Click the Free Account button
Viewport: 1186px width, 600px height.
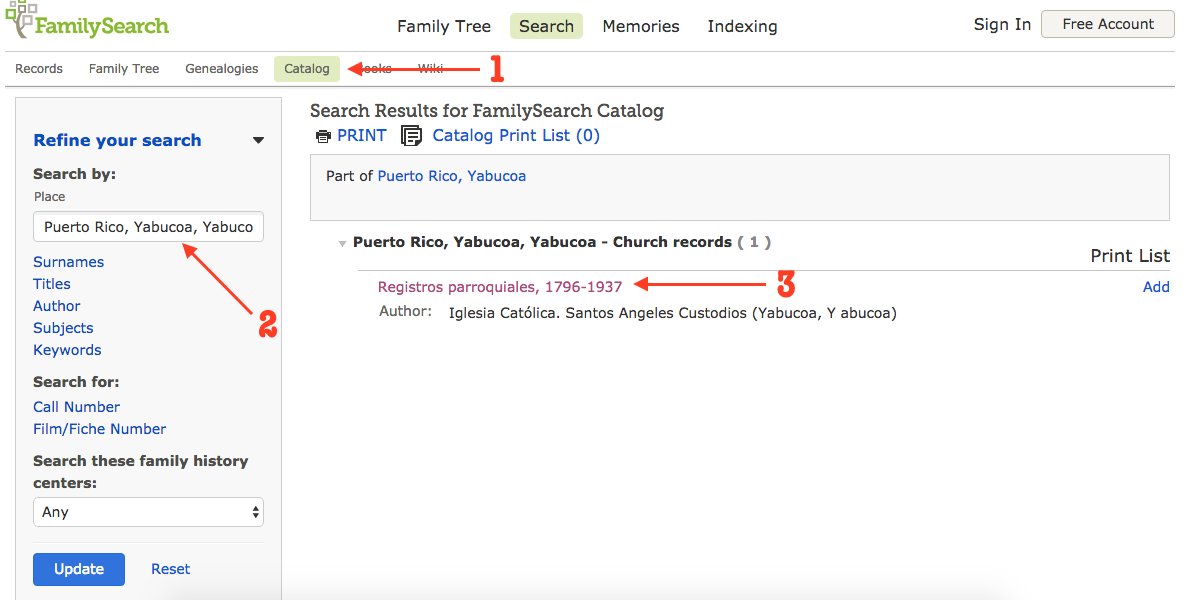click(x=1108, y=24)
